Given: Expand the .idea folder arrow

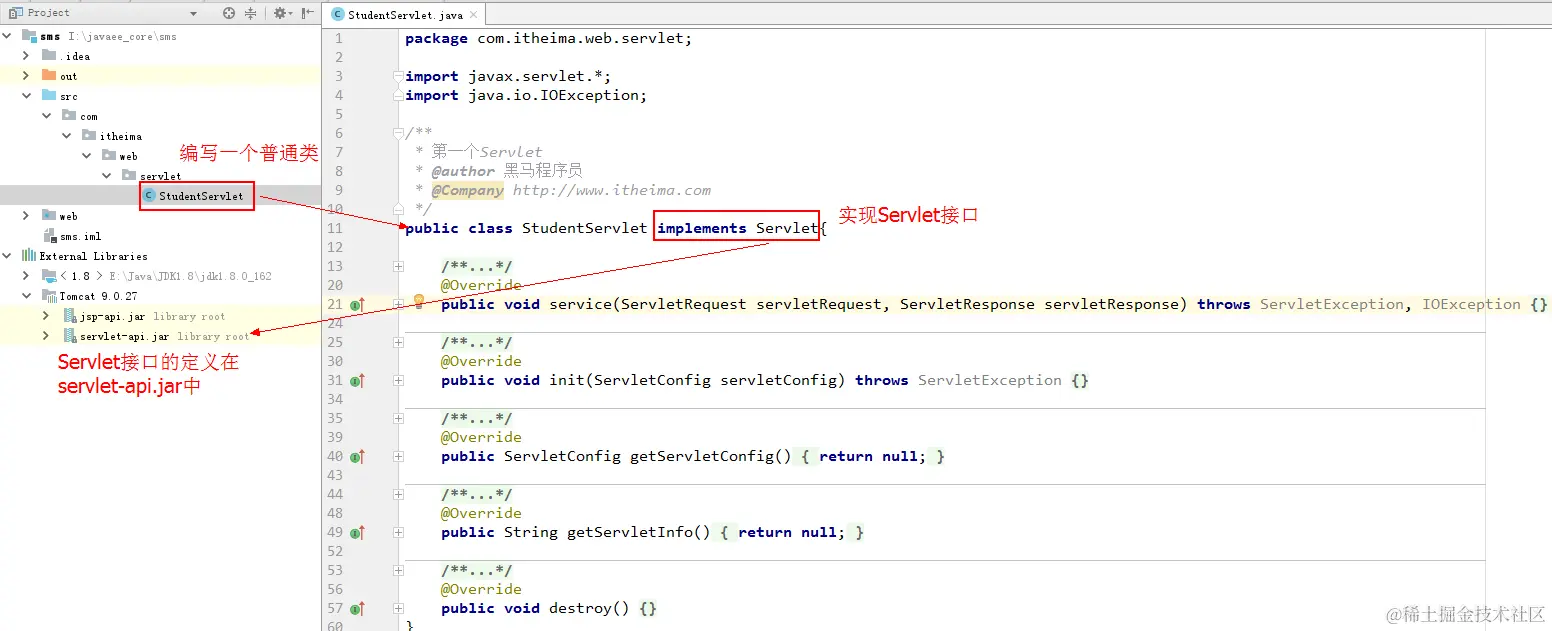Looking at the screenshot, I should (x=26, y=56).
